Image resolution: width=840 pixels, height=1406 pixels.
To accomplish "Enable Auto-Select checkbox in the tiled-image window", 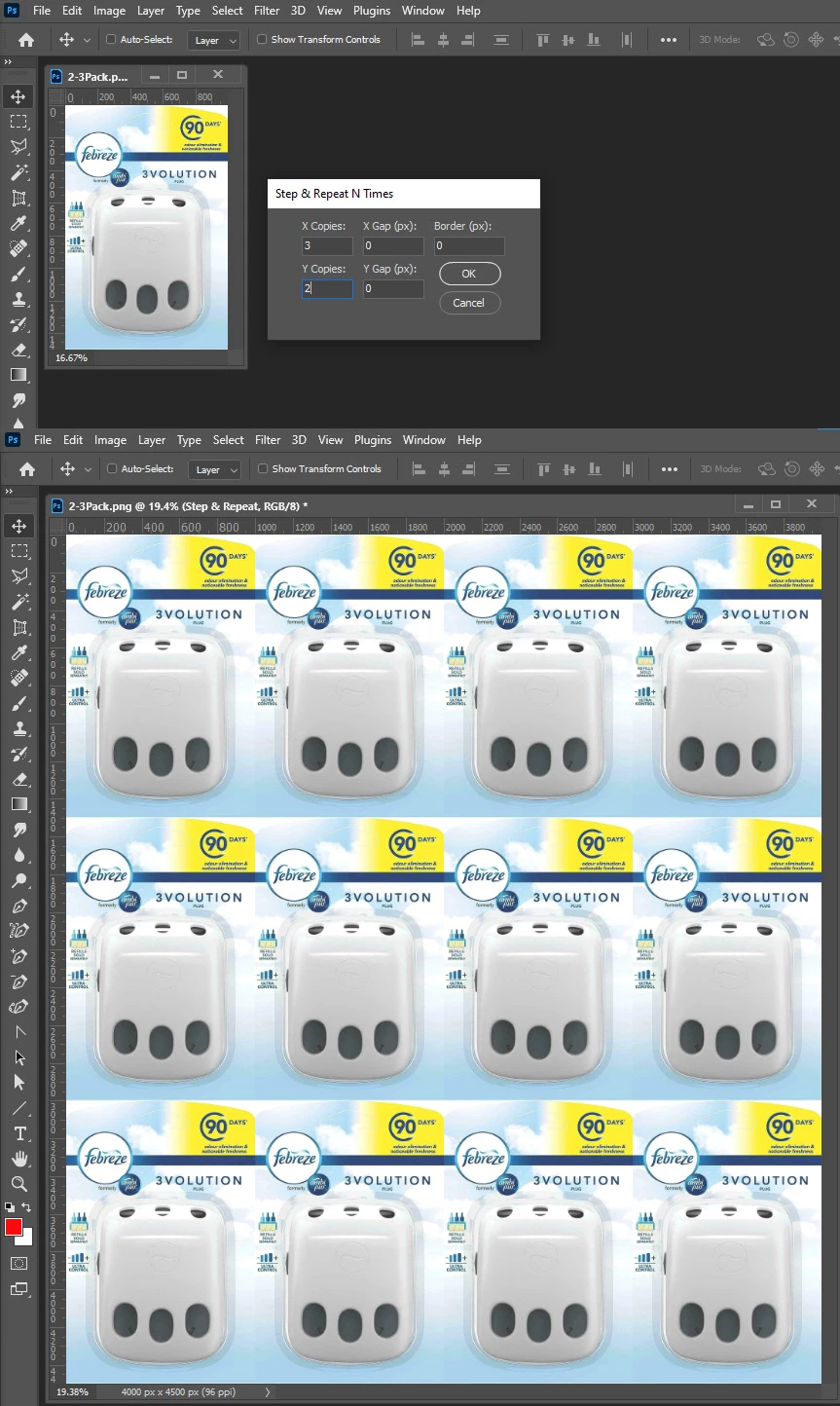I will pyautogui.click(x=112, y=468).
